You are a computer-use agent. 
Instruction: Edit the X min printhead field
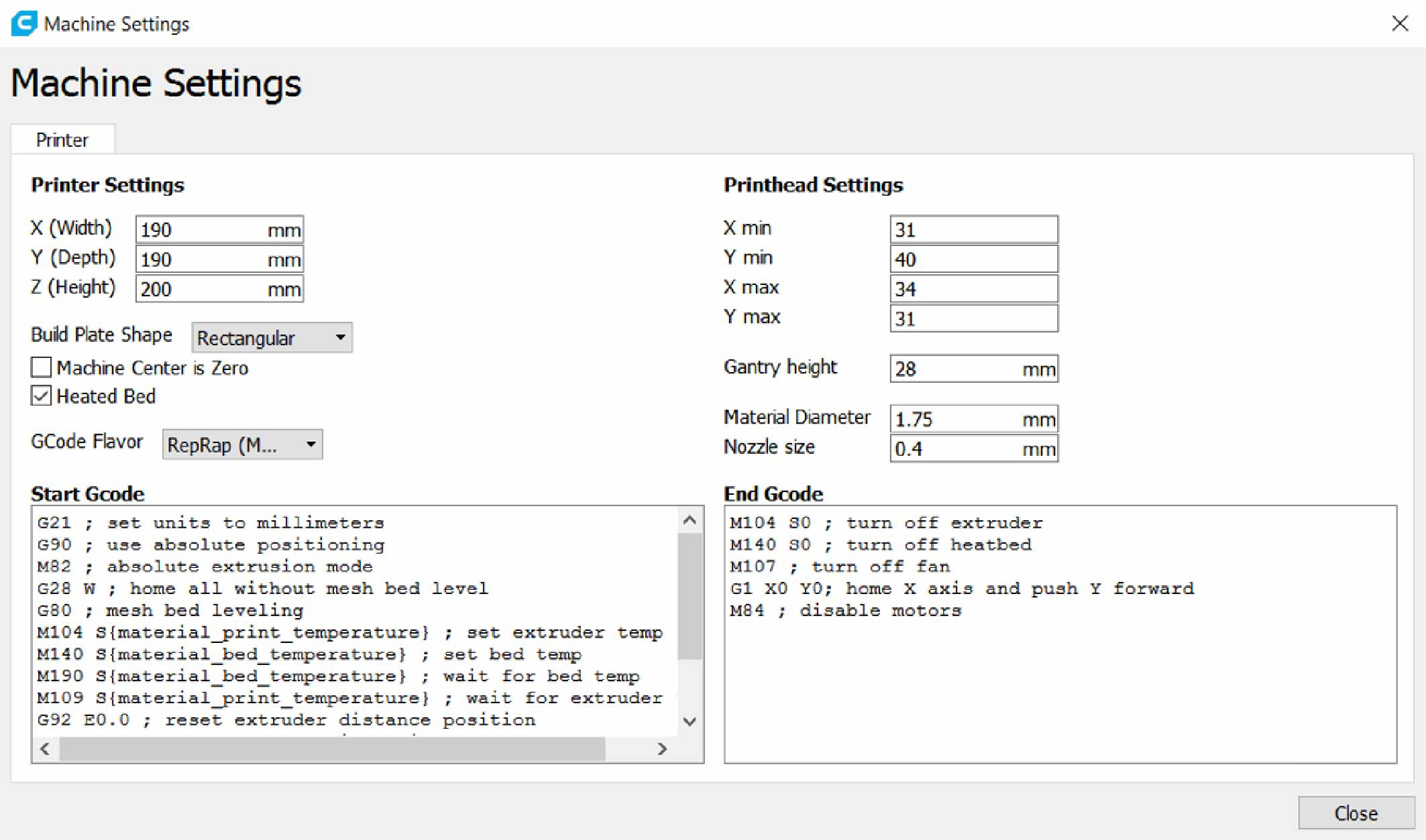(973, 230)
